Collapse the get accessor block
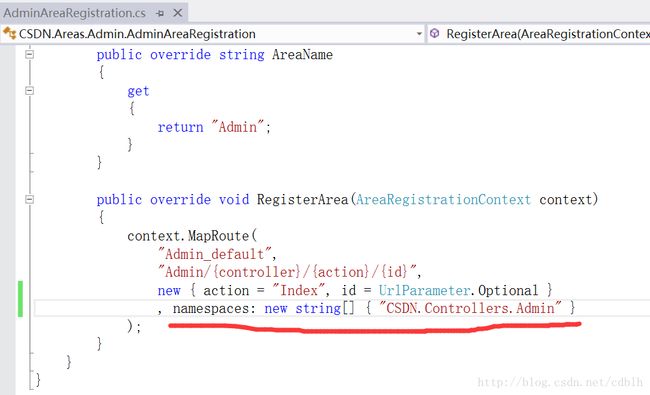This screenshot has height=395, width=650. 29,90
